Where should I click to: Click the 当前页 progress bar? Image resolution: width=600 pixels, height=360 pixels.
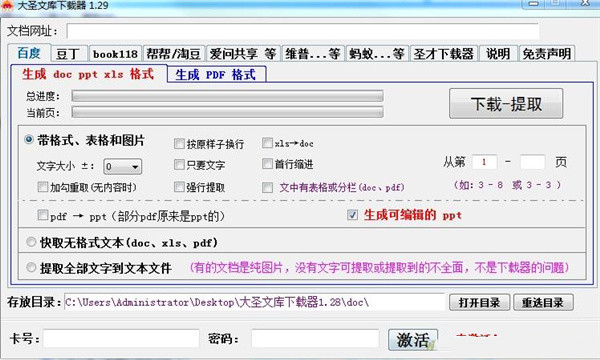pyautogui.click(x=227, y=112)
